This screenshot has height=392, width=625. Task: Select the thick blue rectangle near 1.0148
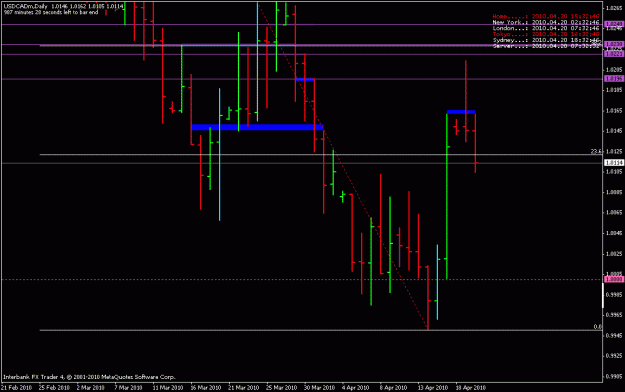(x=258, y=127)
